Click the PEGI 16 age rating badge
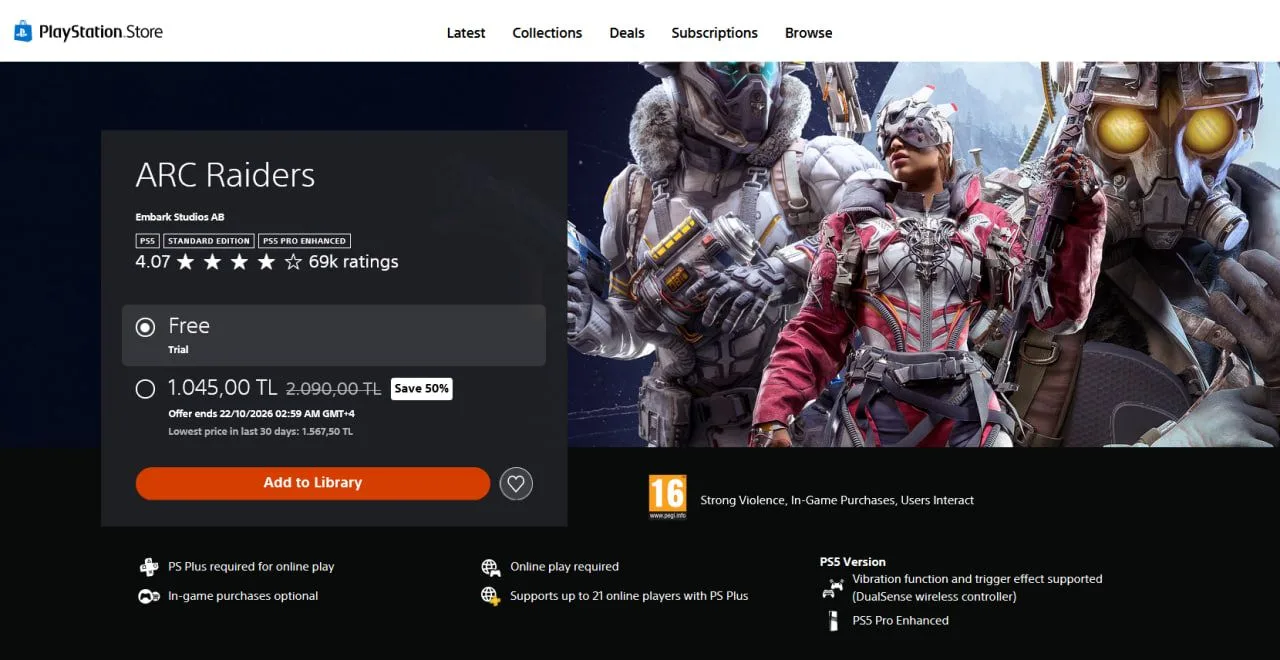 pyautogui.click(x=667, y=497)
